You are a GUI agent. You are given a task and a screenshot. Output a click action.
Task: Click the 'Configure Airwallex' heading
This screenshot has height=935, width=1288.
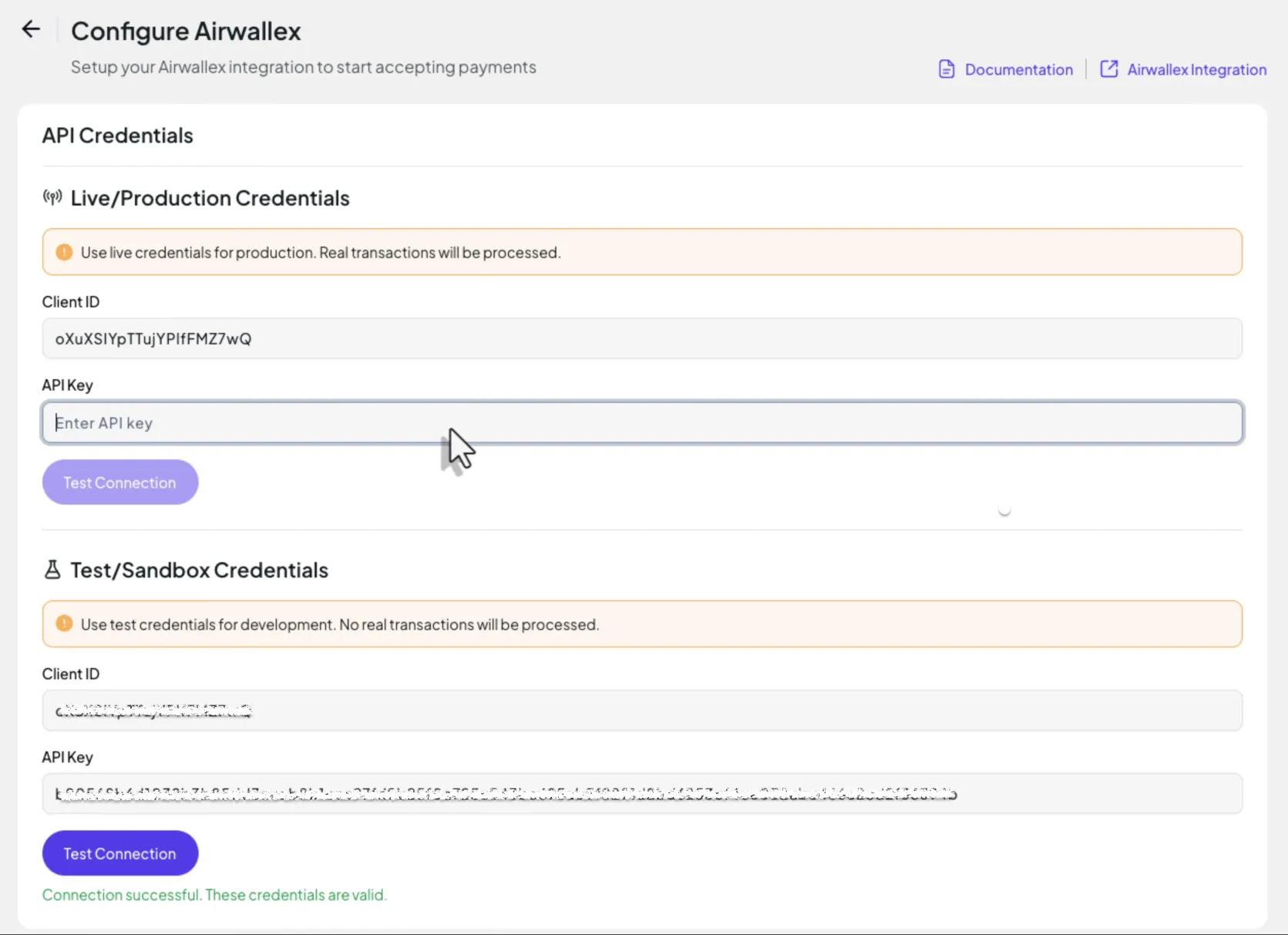[x=186, y=31]
